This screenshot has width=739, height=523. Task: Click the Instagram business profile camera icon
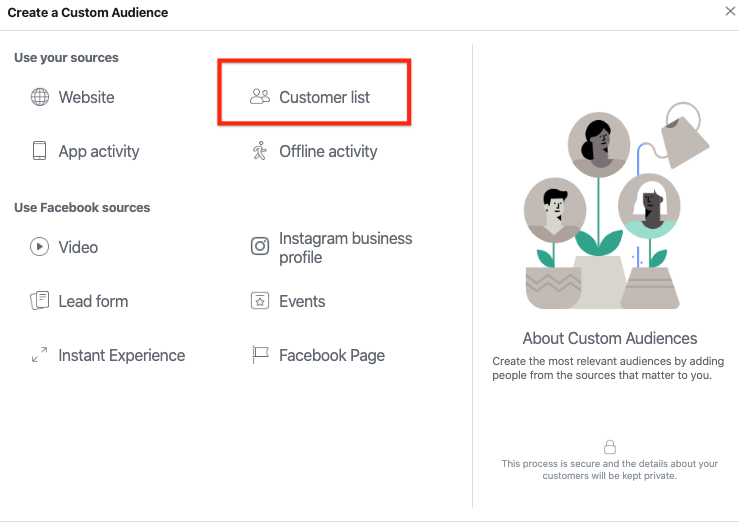[260, 246]
